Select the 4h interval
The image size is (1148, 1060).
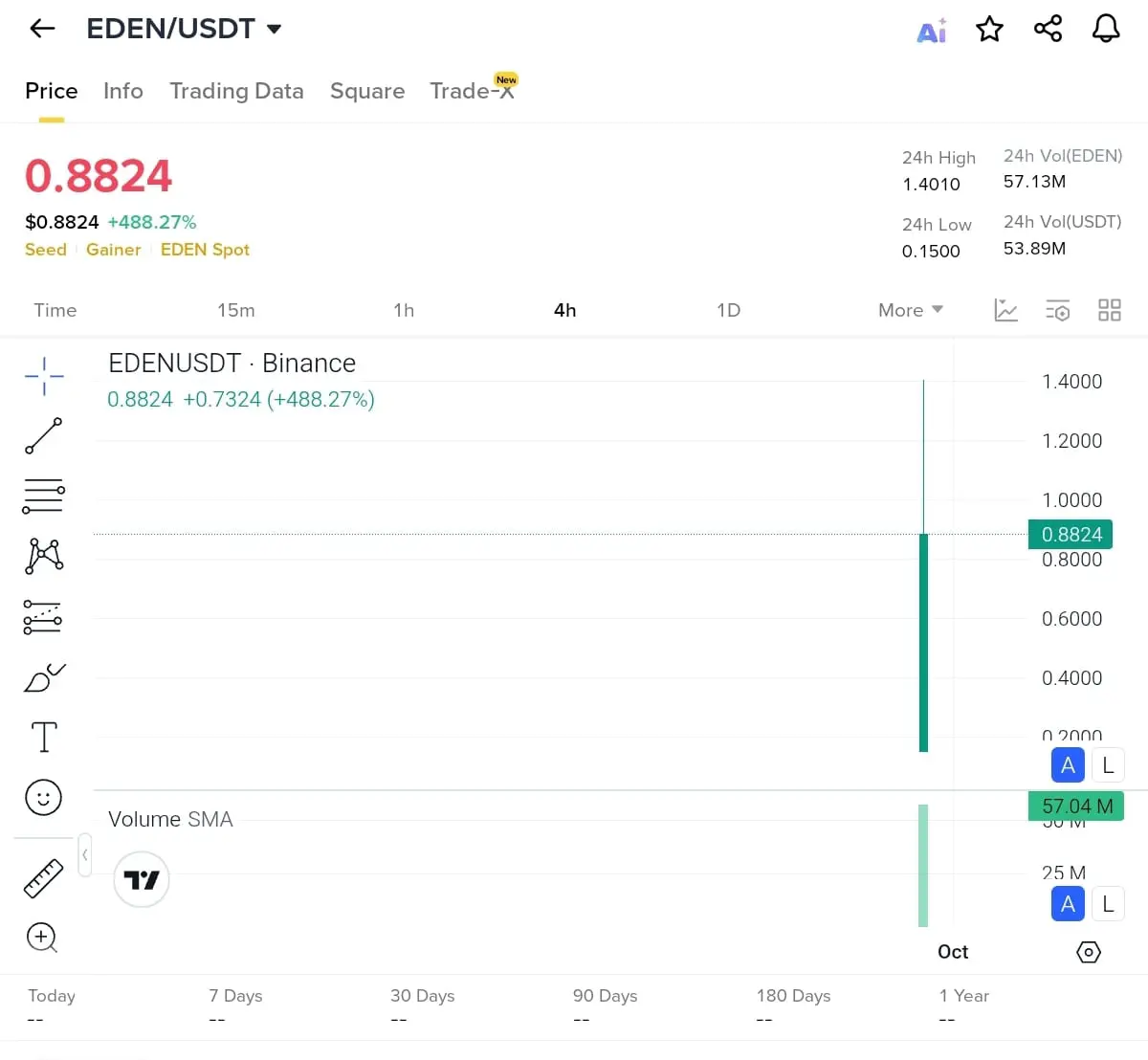[x=565, y=310]
